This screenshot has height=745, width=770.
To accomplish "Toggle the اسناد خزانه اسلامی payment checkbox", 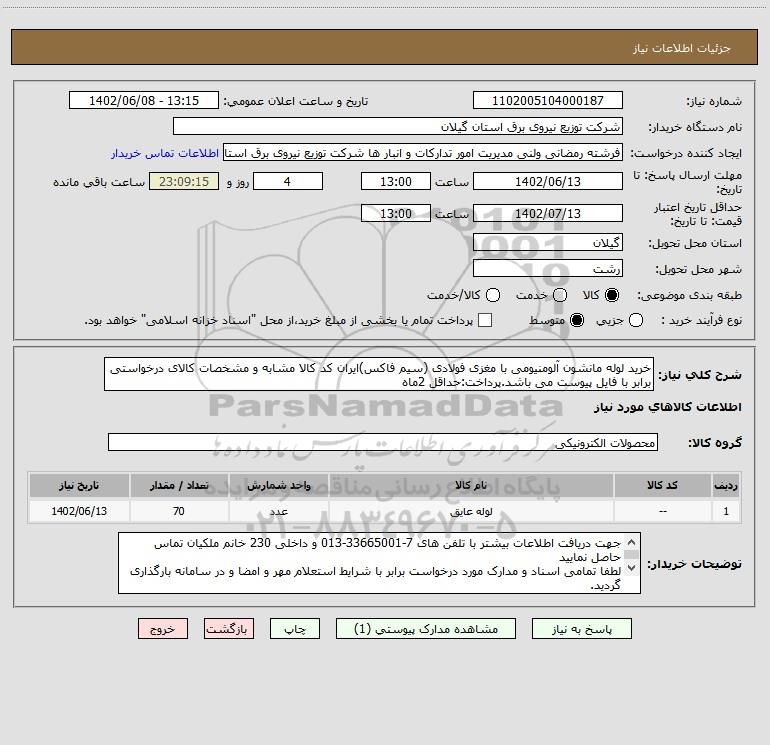I will [485, 320].
